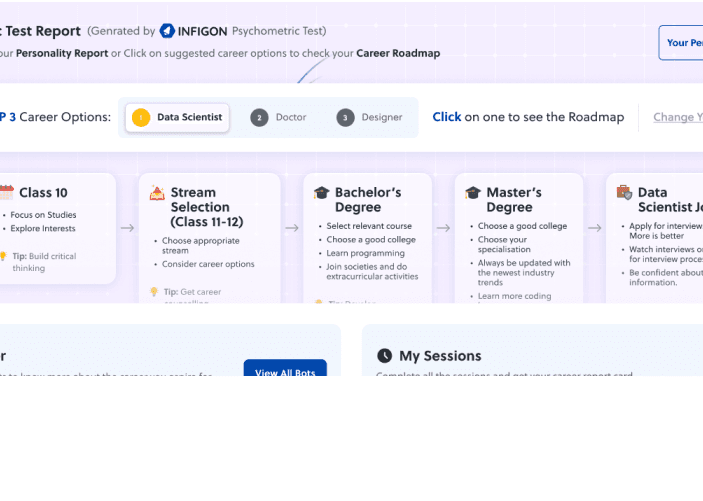Click the View All Bots button
The width and height of the screenshot is (703, 501).
tap(285, 368)
